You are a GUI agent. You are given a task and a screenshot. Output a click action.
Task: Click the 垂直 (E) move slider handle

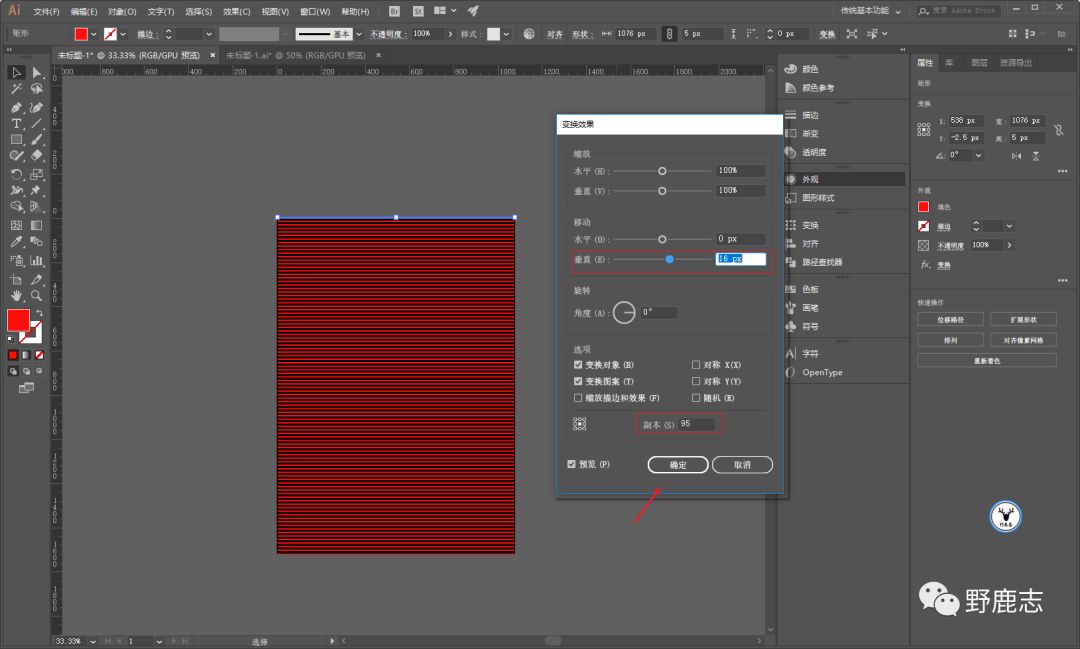tap(669, 259)
